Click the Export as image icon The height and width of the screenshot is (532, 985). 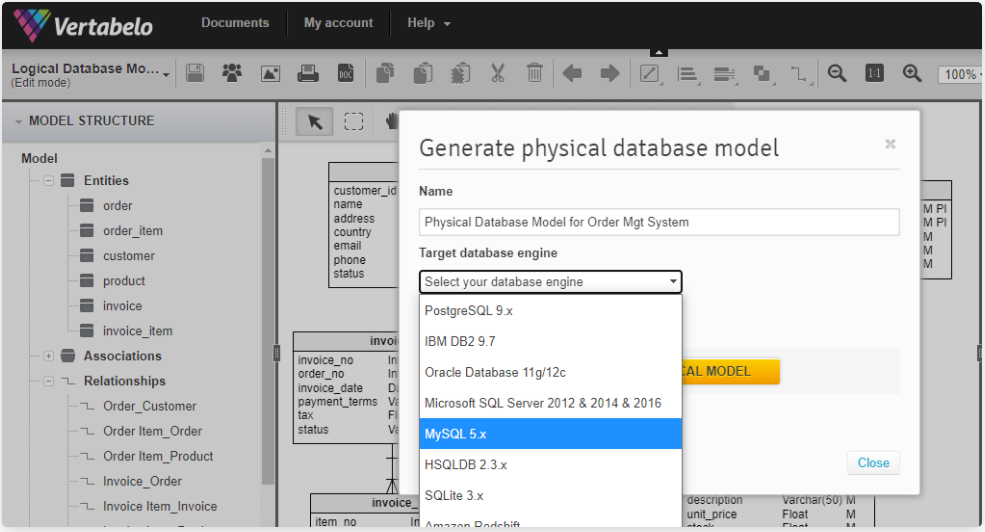pos(270,73)
